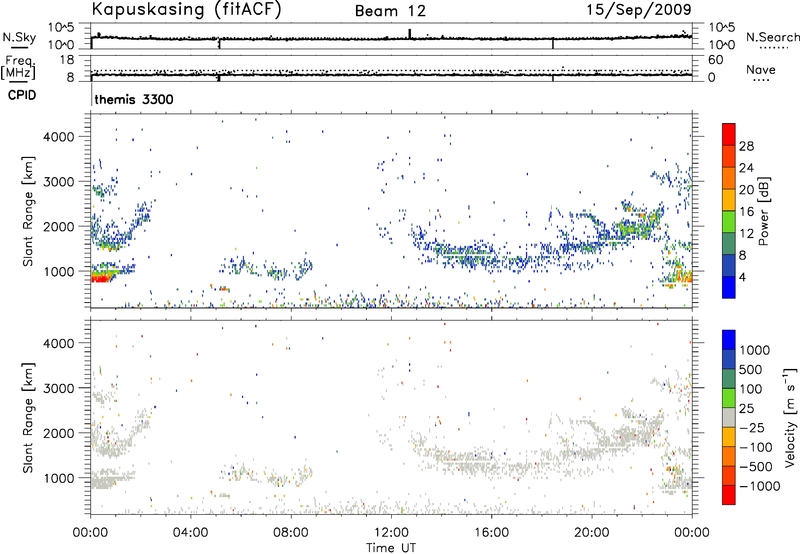
Task: Click the '20:00' time tick label
Action: [x=592, y=533]
